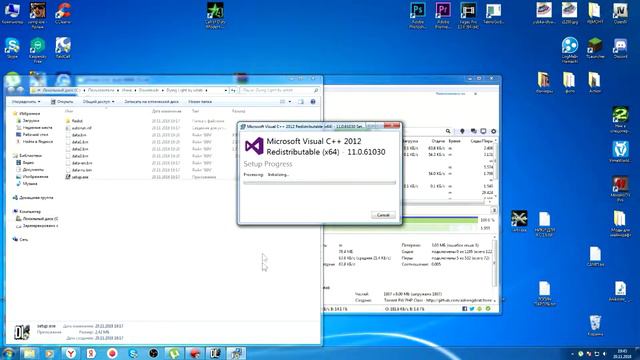
Task: Open Yandex Browser from the taskbar
Action: click(71, 353)
